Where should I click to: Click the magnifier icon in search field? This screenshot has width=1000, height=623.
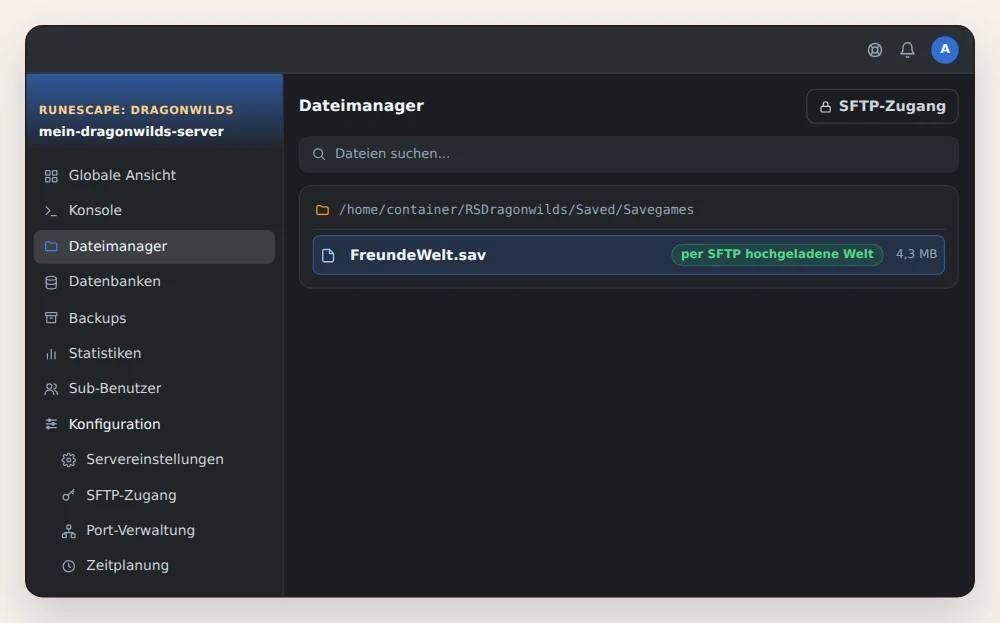319,154
